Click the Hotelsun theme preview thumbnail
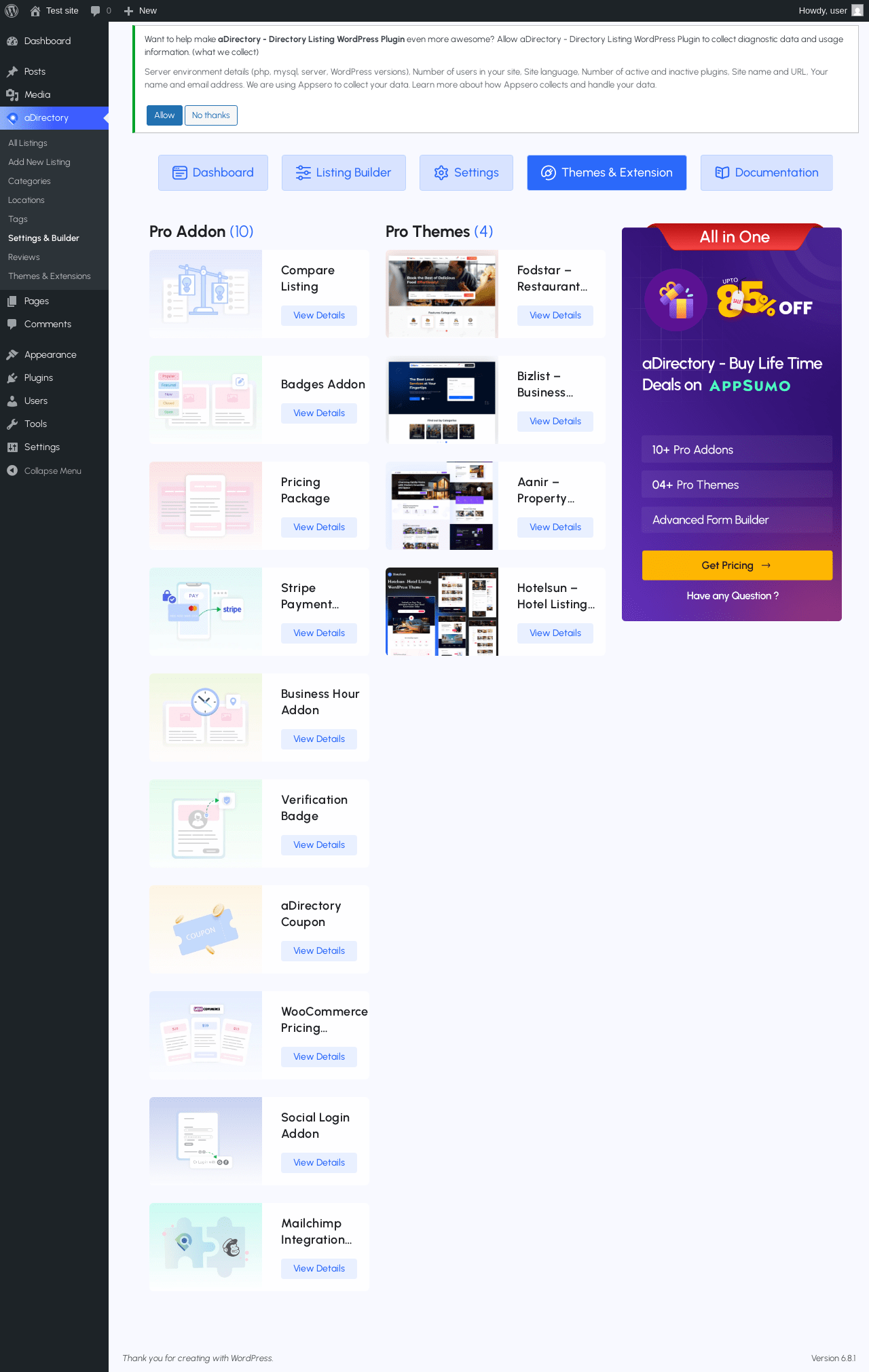Viewport: 869px width, 1372px height. coord(442,612)
